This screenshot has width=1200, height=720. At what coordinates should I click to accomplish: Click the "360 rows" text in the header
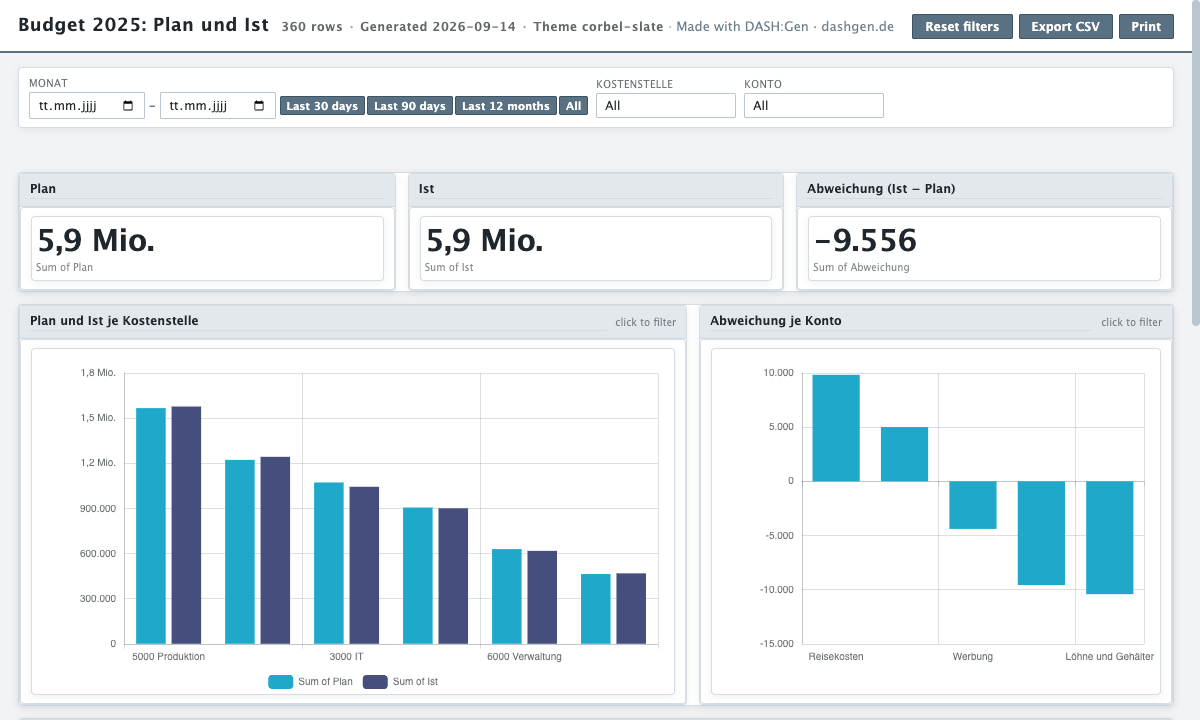tap(312, 27)
